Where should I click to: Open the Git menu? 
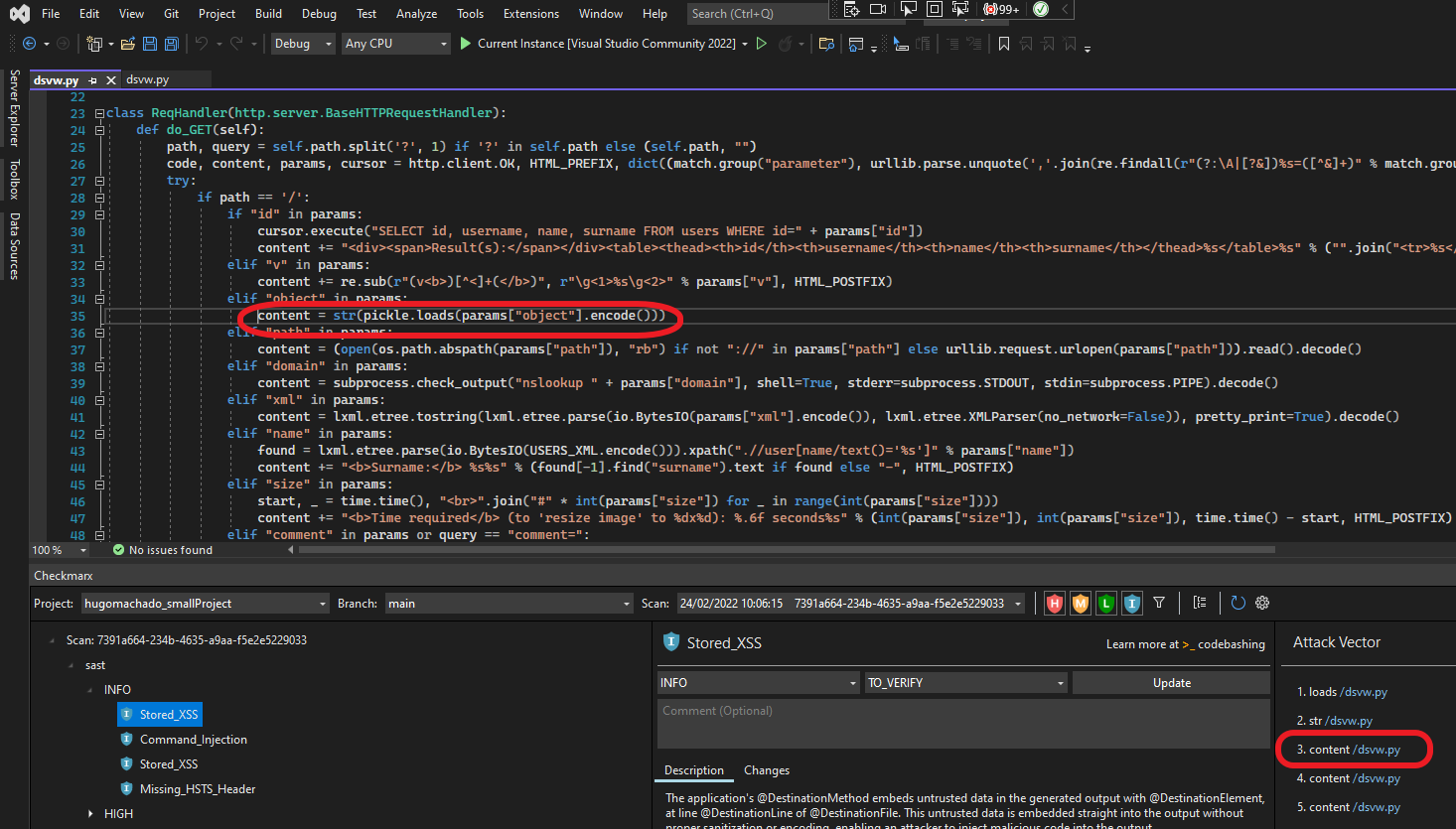[172, 14]
